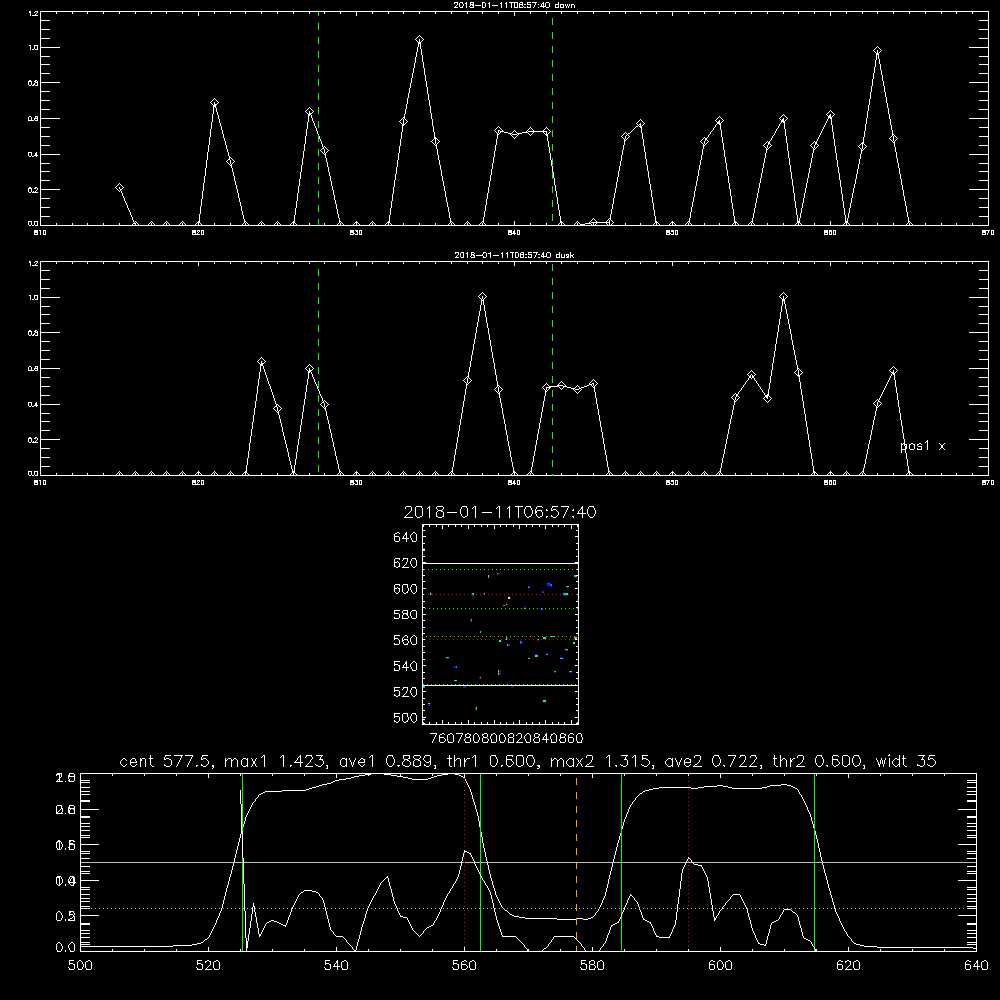Click the 560 label on scatter image y-axis
Screen dimensions: 1000x1000
point(406,640)
